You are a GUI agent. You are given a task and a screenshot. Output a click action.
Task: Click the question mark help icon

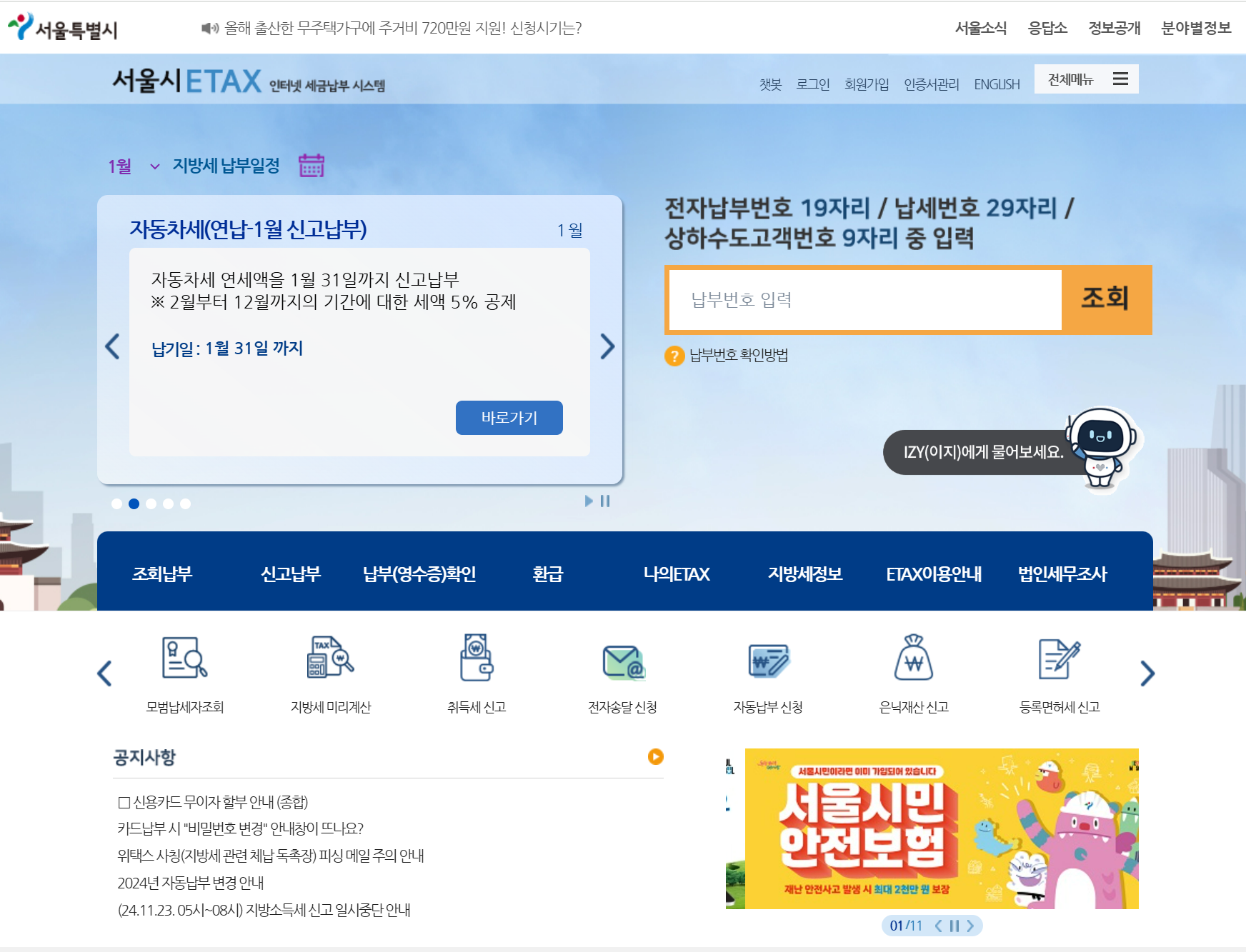(674, 356)
